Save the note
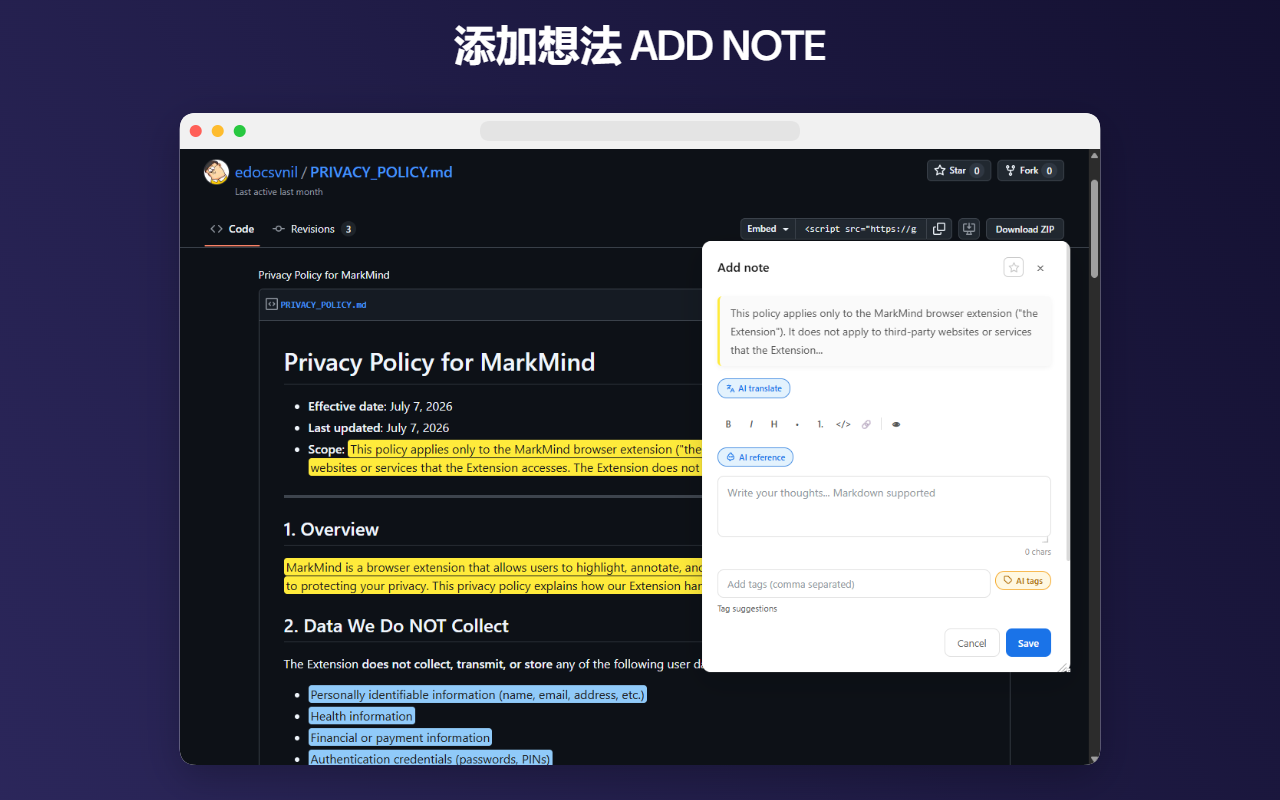1280x800 pixels. 1028,643
